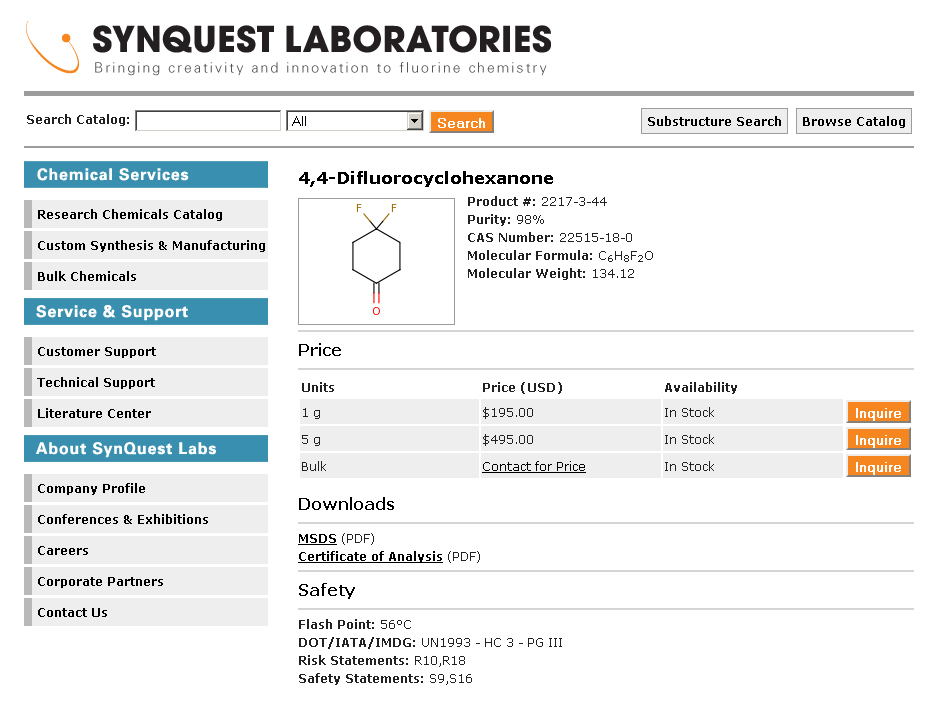Click the 4,4-Difluorocyclohexanone structure image
The width and height of the screenshot is (941, 708).
click(x=375, y=261)
